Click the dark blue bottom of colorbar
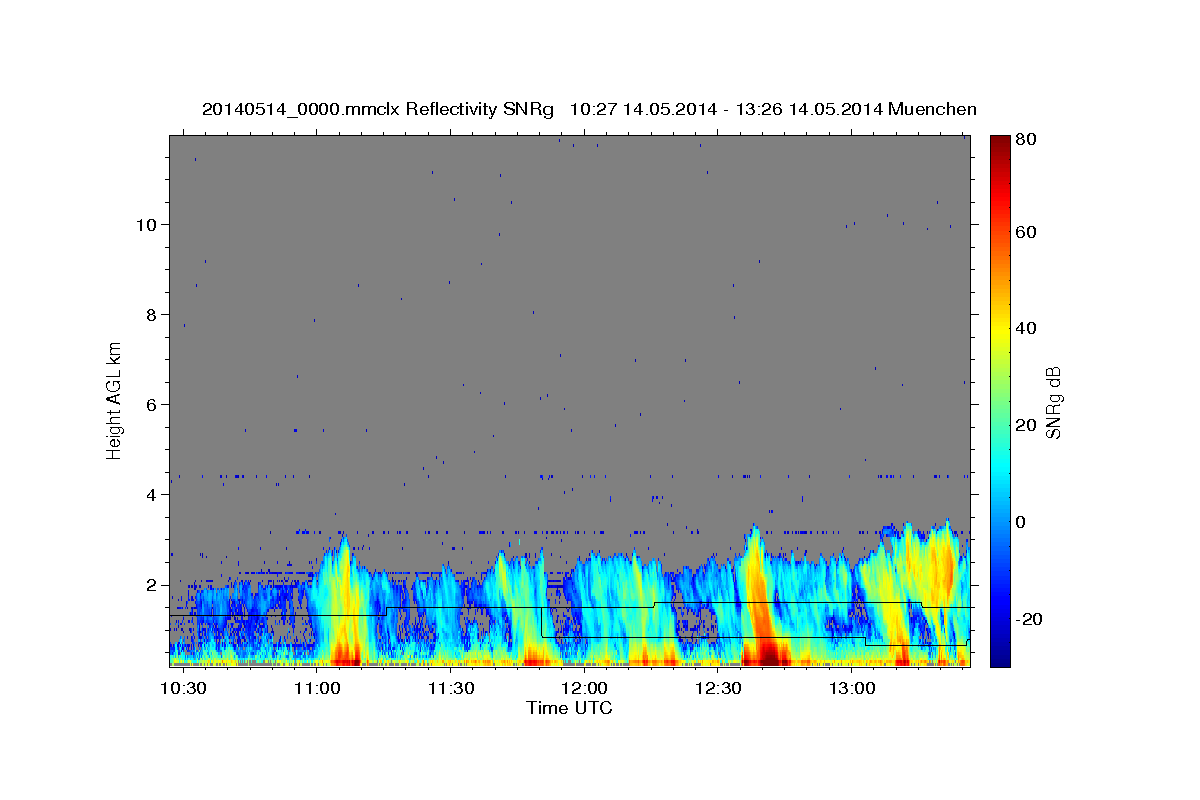Screen dimensions: 1200x800 point(999,655)
